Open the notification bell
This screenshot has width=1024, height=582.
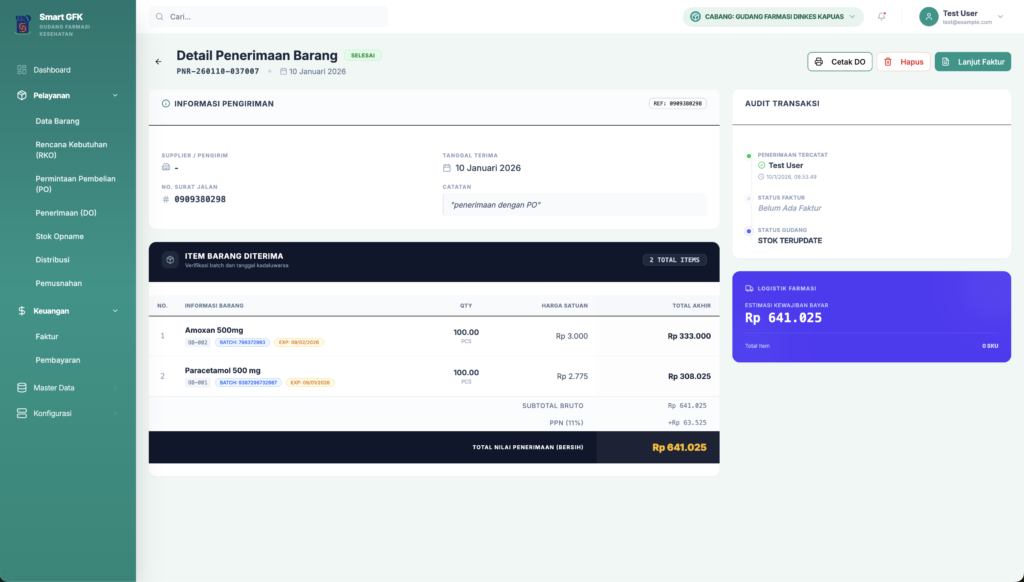881,17
